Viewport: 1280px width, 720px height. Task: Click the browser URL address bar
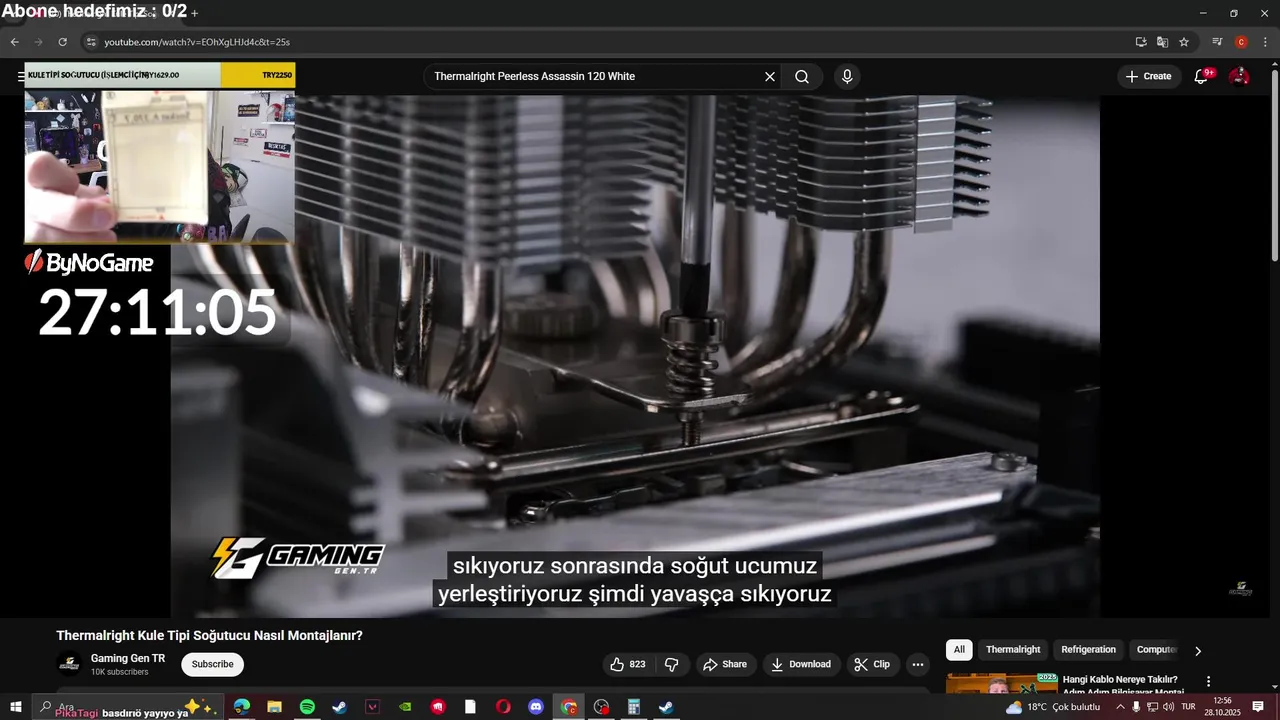(600, 42)
